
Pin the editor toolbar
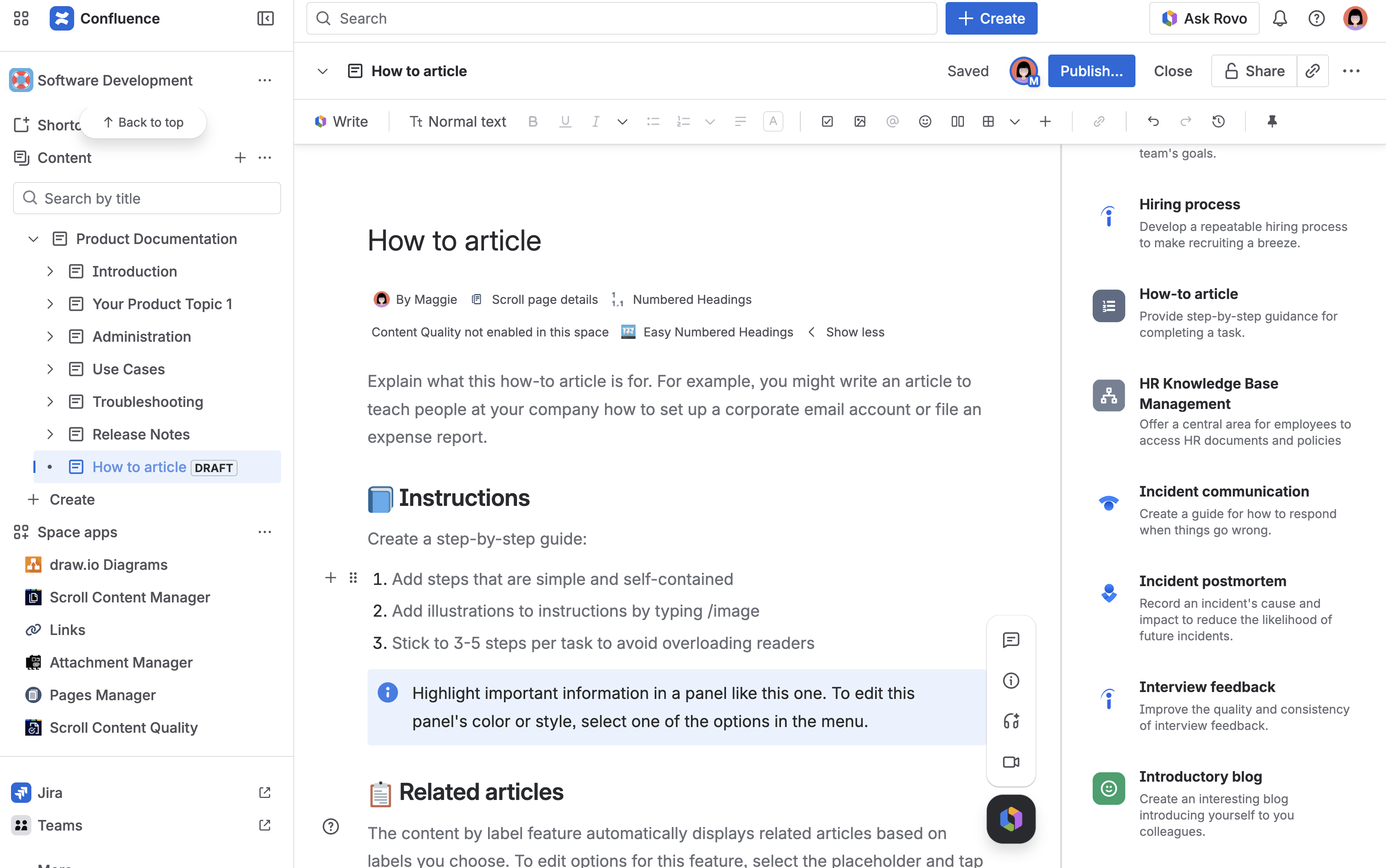[x=1272, y=121]
